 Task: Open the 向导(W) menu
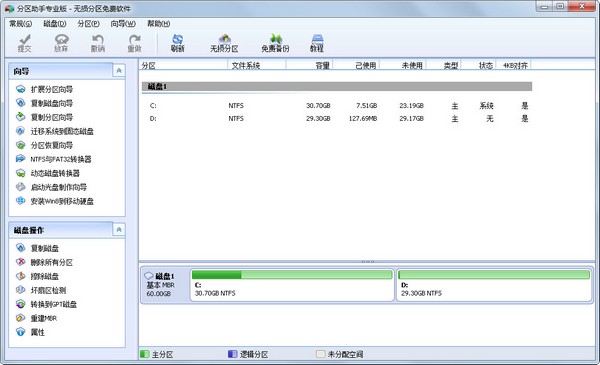[123, 24]
